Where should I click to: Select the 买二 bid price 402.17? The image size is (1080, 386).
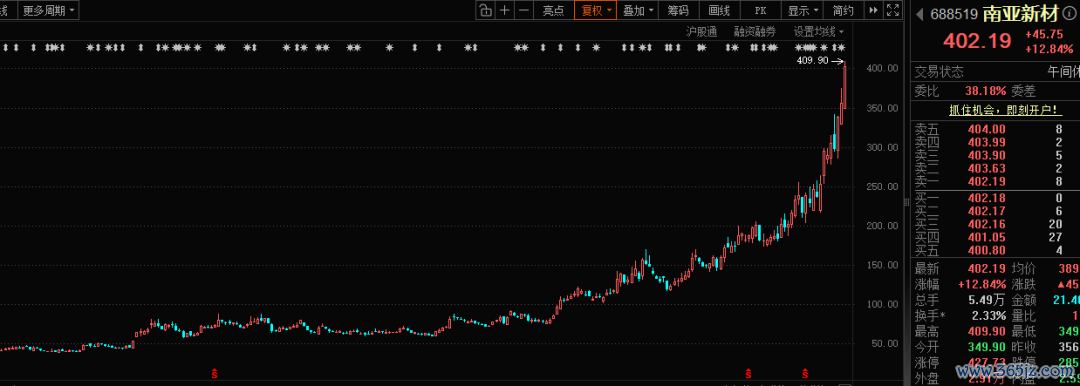click(986, 211)
